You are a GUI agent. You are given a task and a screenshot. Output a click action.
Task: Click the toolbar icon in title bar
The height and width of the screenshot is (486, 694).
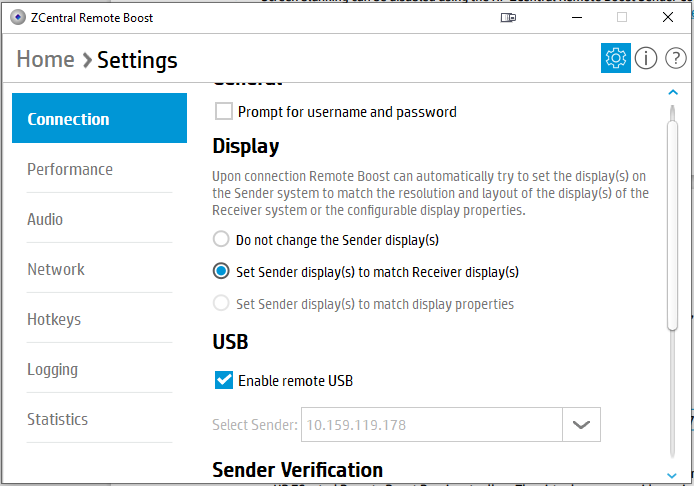coord(508,18)
